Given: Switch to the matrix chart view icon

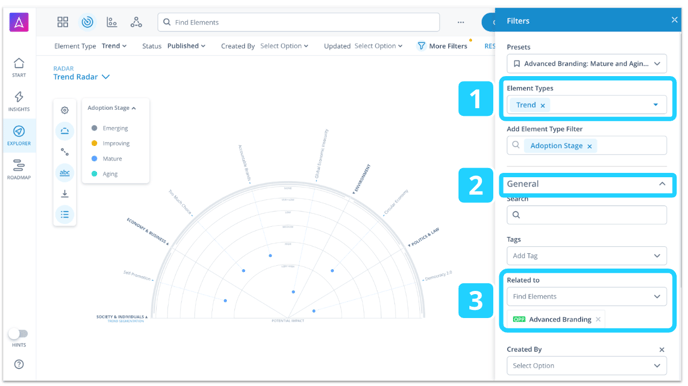Looking at the screenshot, I should tap(111, 22).
